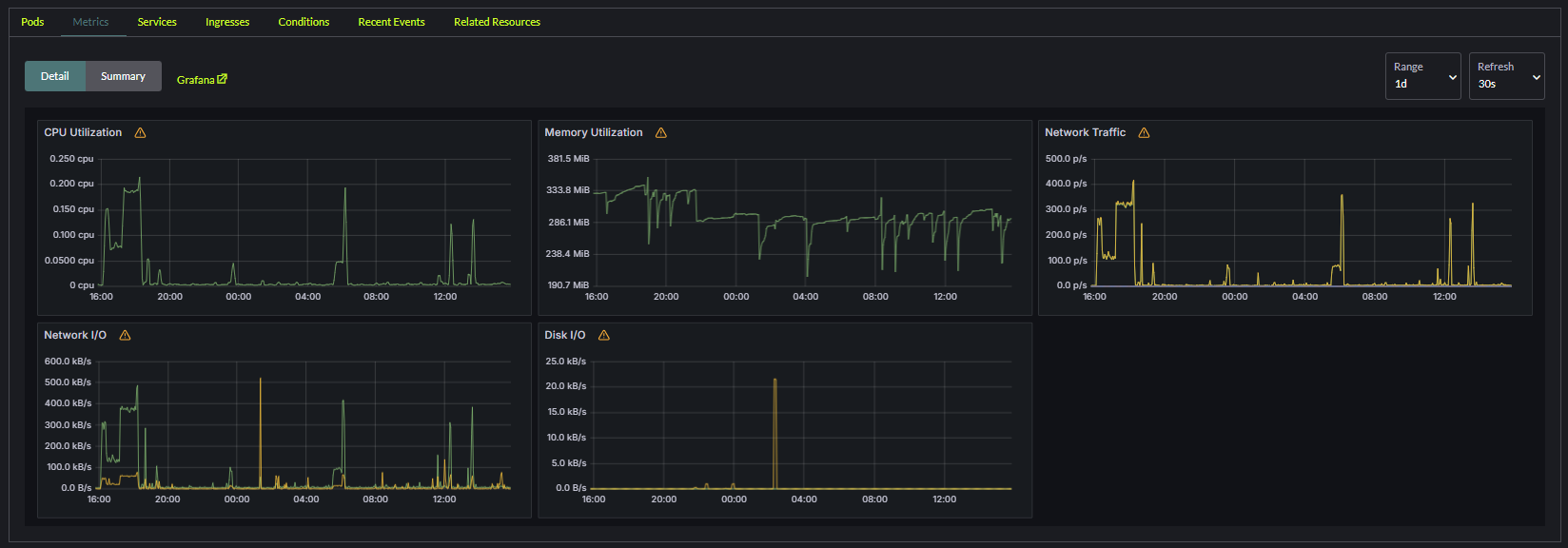Go to the Services tab
This screenshot has height=548, width=1568.
pyautogui.click(x=157, y=22)
